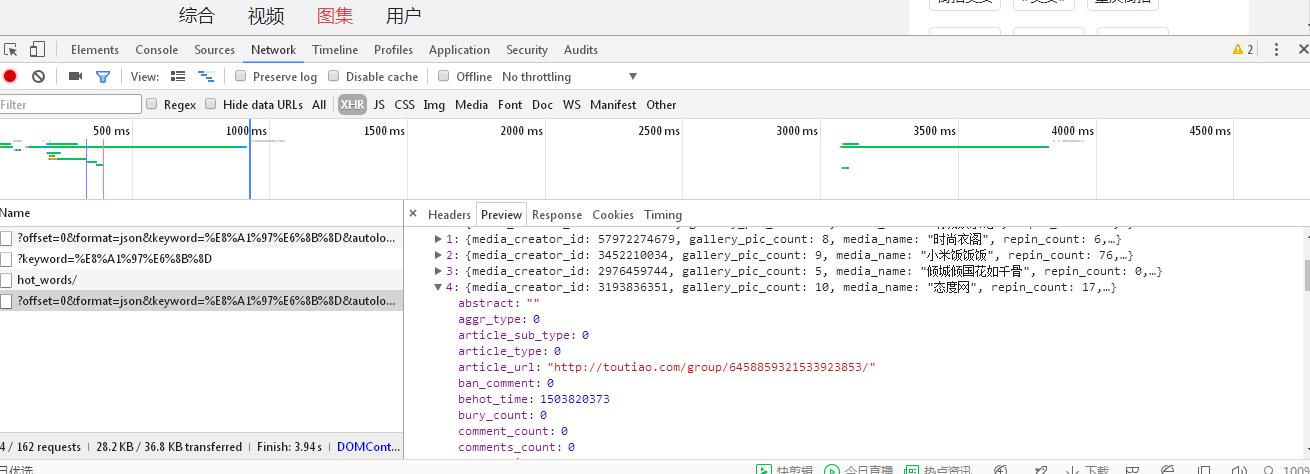
Task: Filter requests by CSS
Action: 404,104
